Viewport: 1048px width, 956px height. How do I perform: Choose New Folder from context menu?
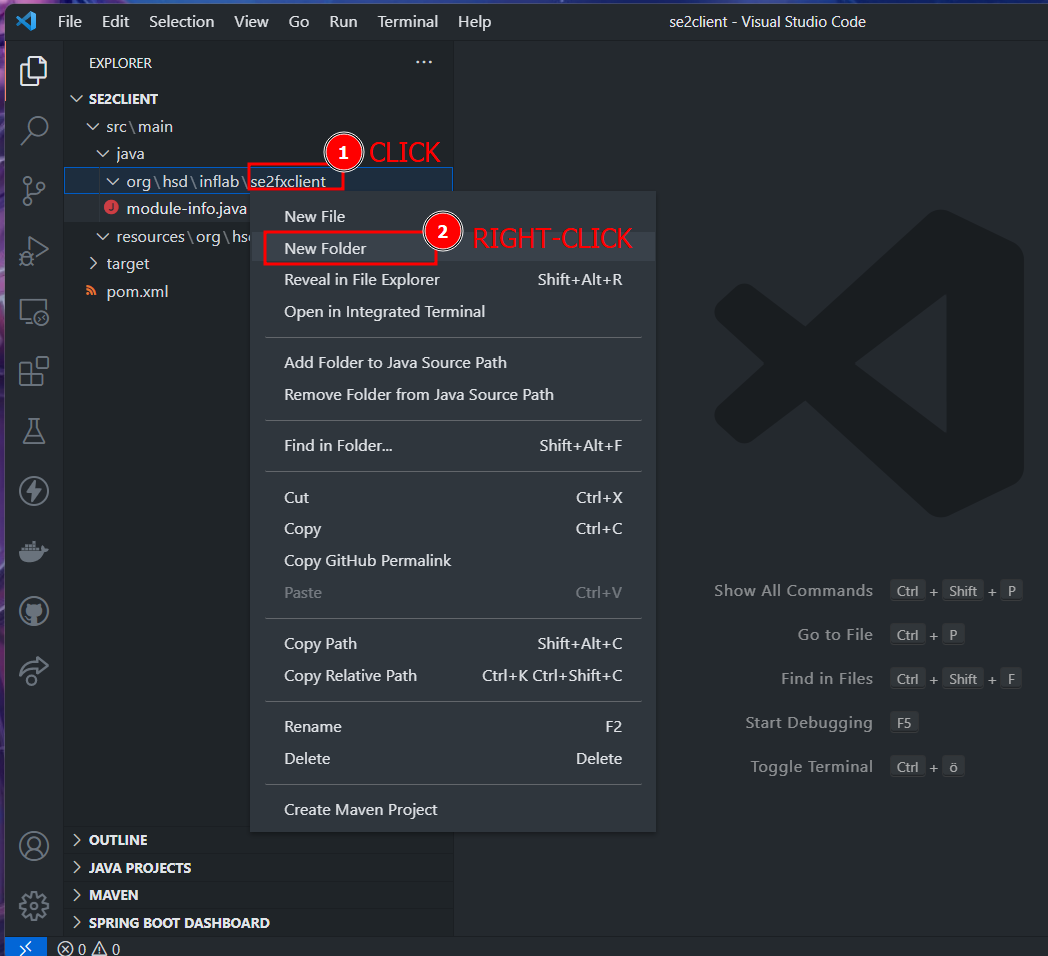click(452, 248)
